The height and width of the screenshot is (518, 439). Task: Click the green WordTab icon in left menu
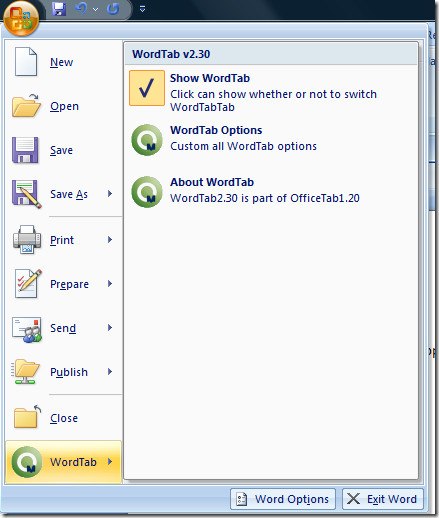pyautogui.click(x=27, y=462)
